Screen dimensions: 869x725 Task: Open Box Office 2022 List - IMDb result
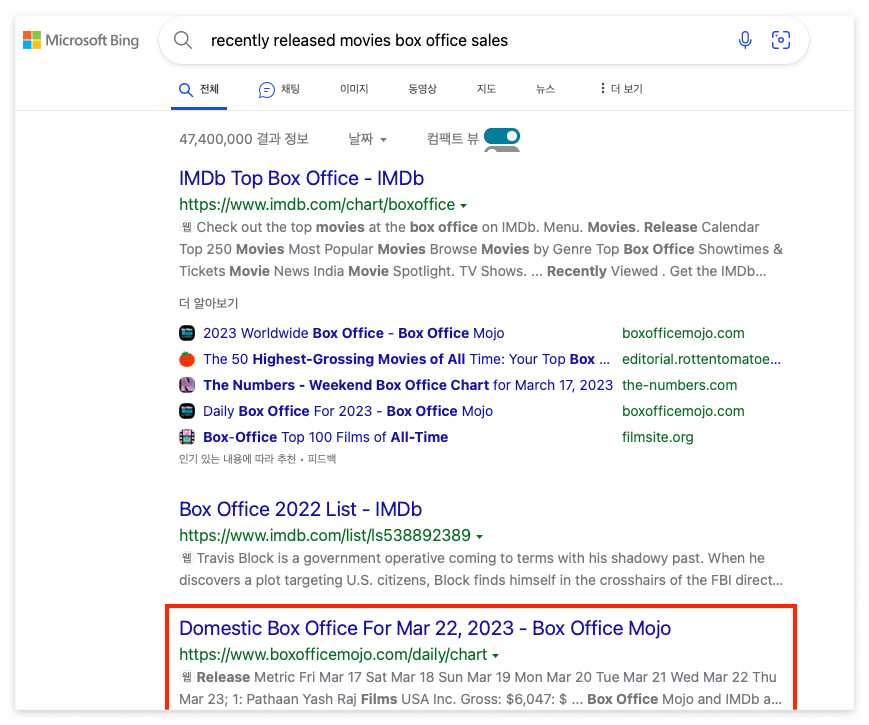point(300,509)
